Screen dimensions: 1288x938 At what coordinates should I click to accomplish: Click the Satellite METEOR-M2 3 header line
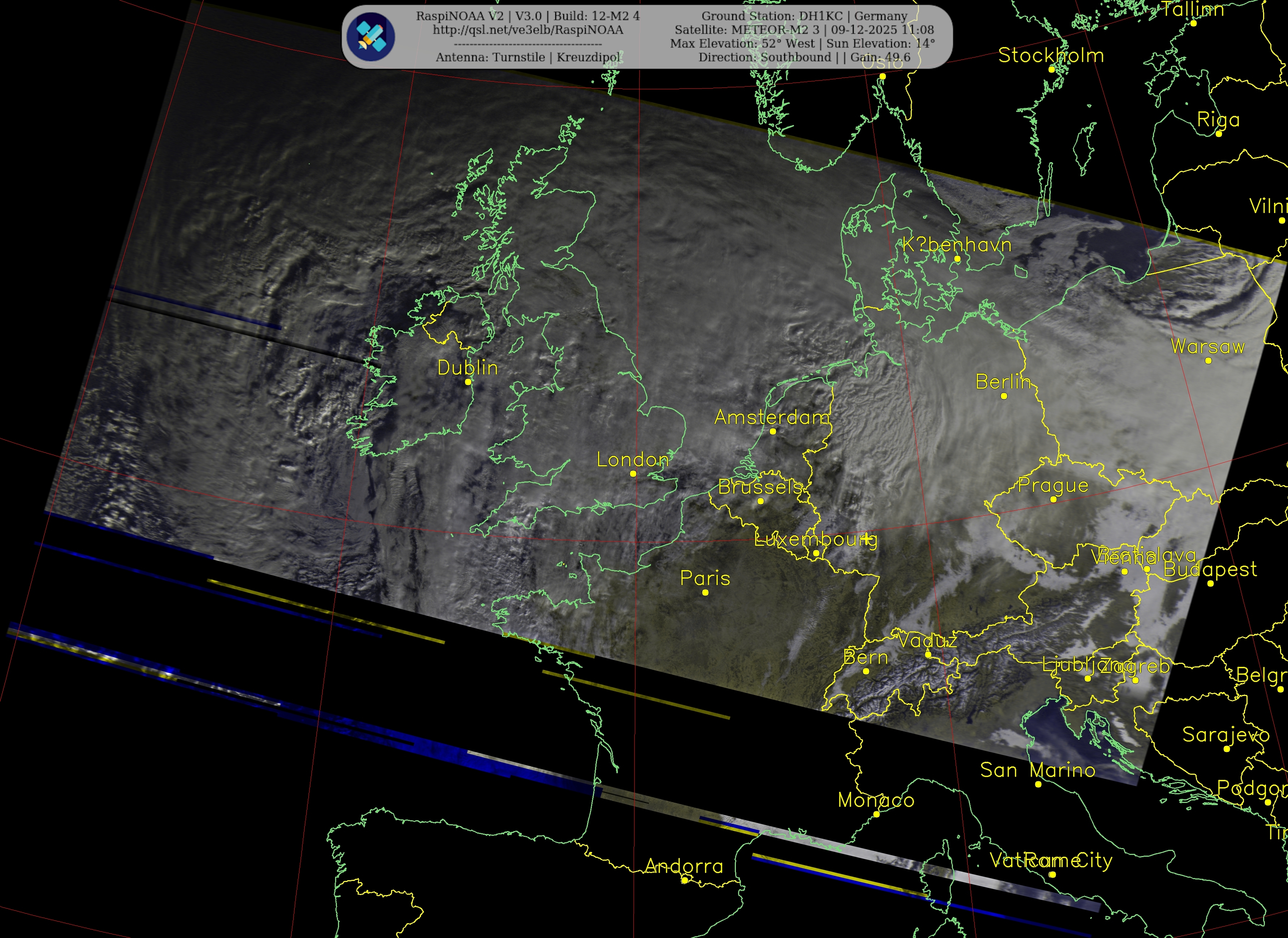pyautogui.click(x=804, y=30)
